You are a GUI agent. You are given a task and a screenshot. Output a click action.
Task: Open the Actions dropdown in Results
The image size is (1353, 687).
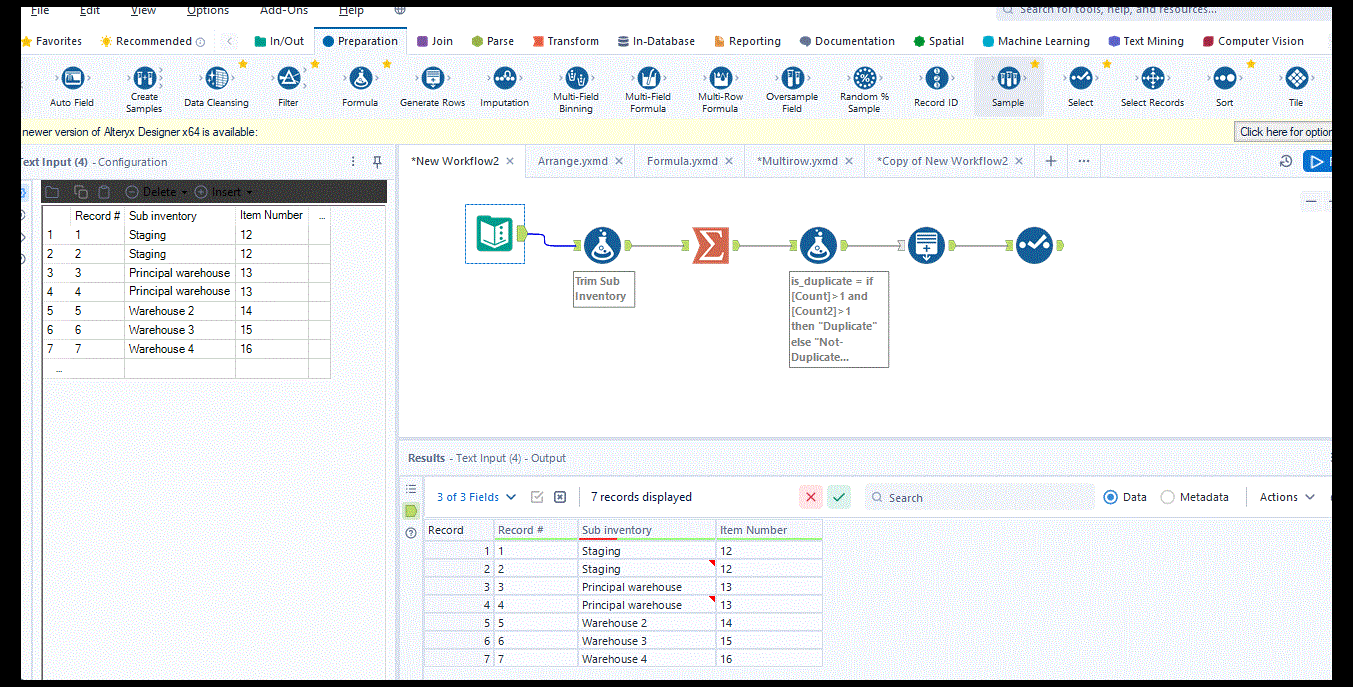(x=1285, y=497)
